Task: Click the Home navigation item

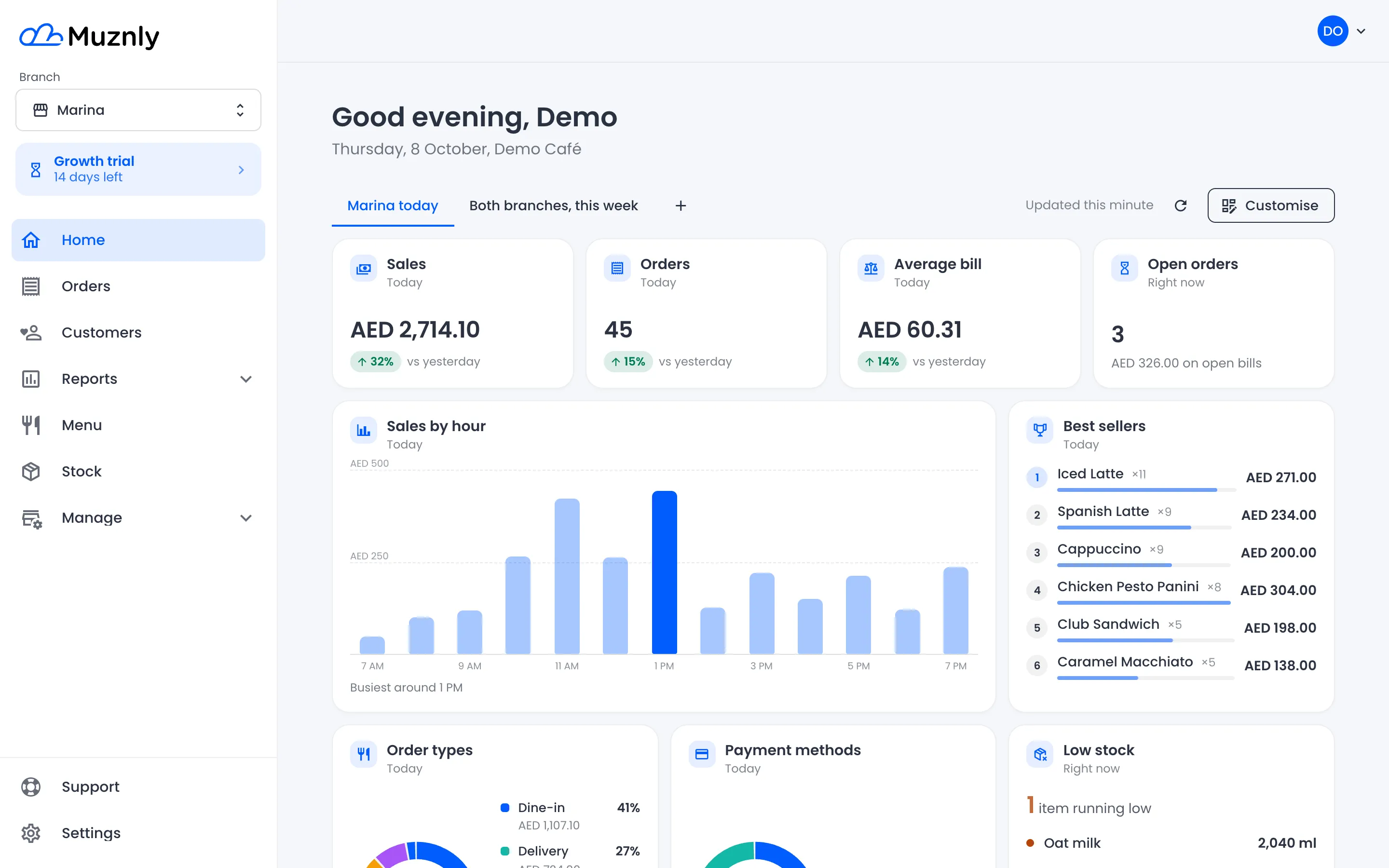Action: pyautogui.click(x=138, y=240)
